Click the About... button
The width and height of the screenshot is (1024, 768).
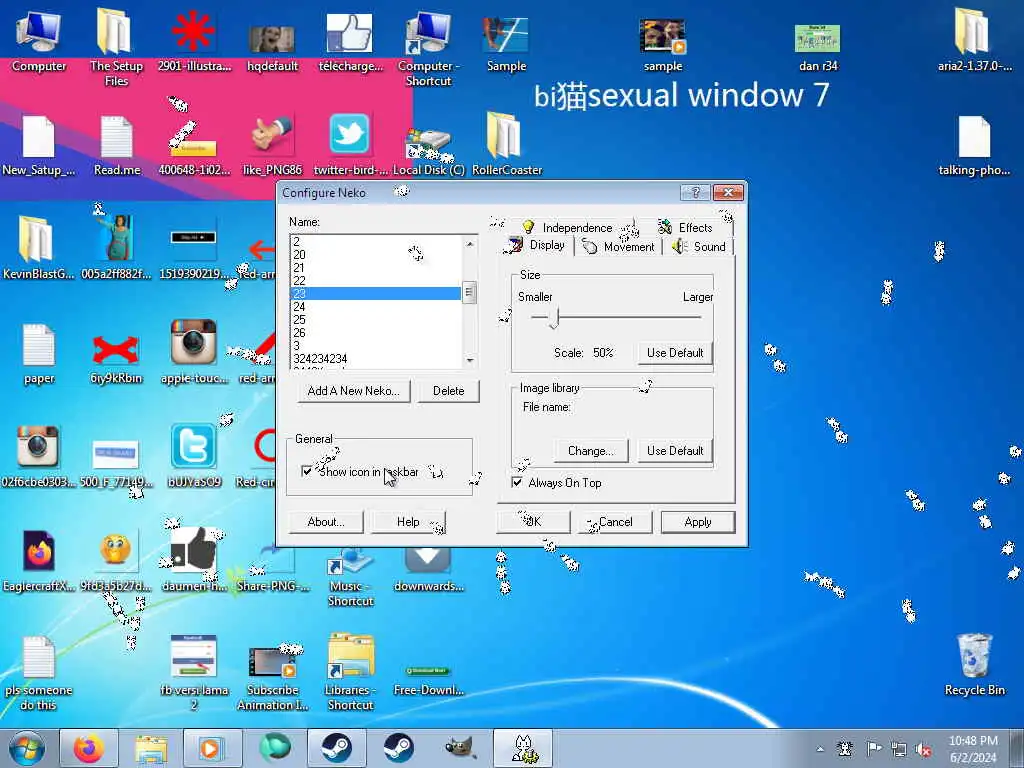click(x=326, y=522)
